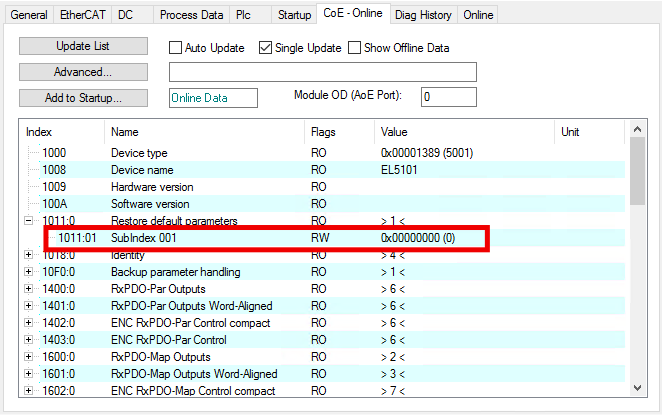Expand the 1600:0 RxPDO-Map Outputs node
The width and height of the screenshot is (663, 415).
pyautogui.click(x=28, y=357)
